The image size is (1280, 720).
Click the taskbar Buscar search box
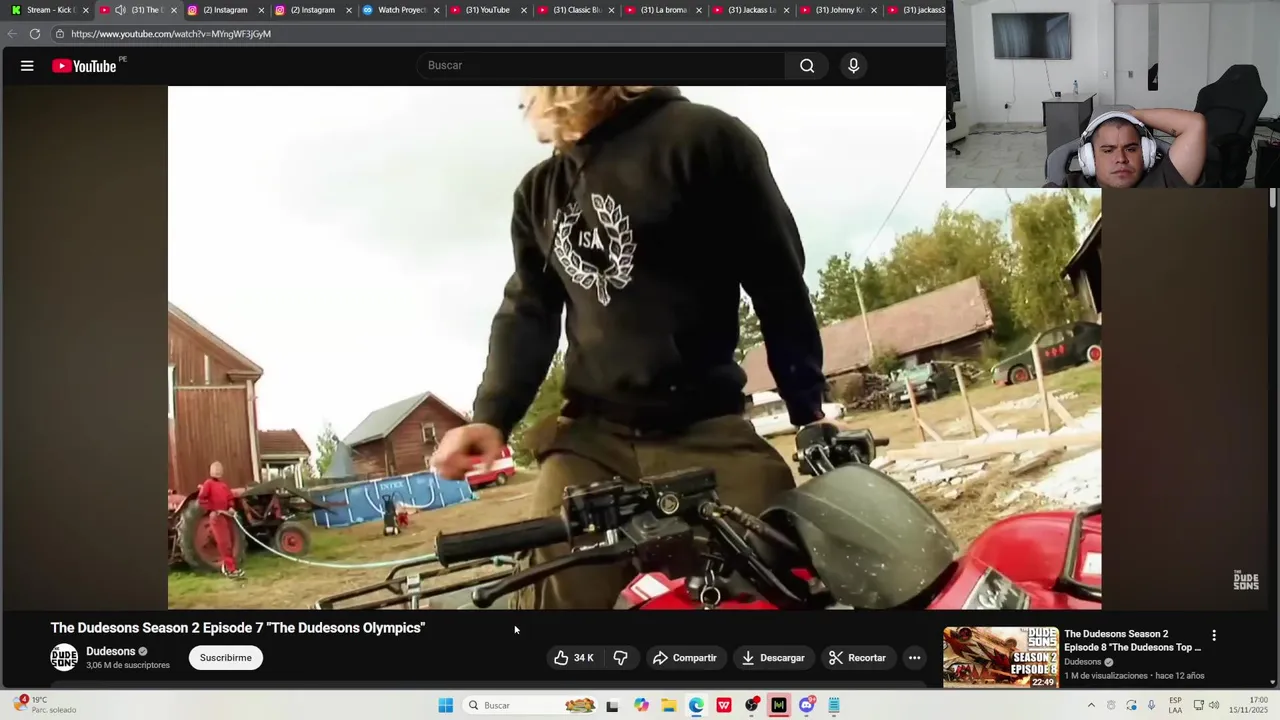531,705
